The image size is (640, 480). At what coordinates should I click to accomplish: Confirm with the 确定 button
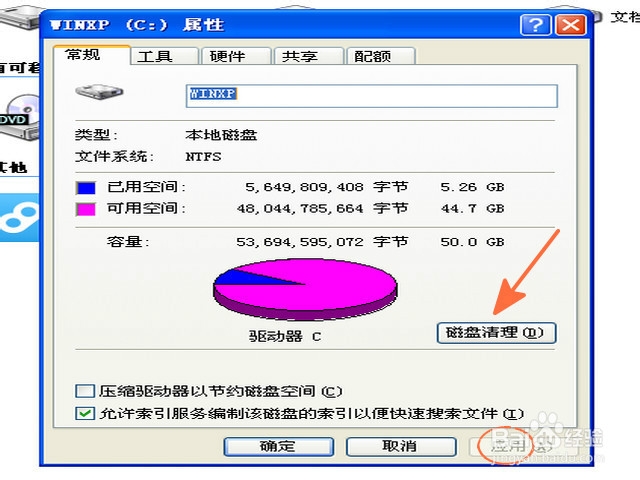pos(279,446)
